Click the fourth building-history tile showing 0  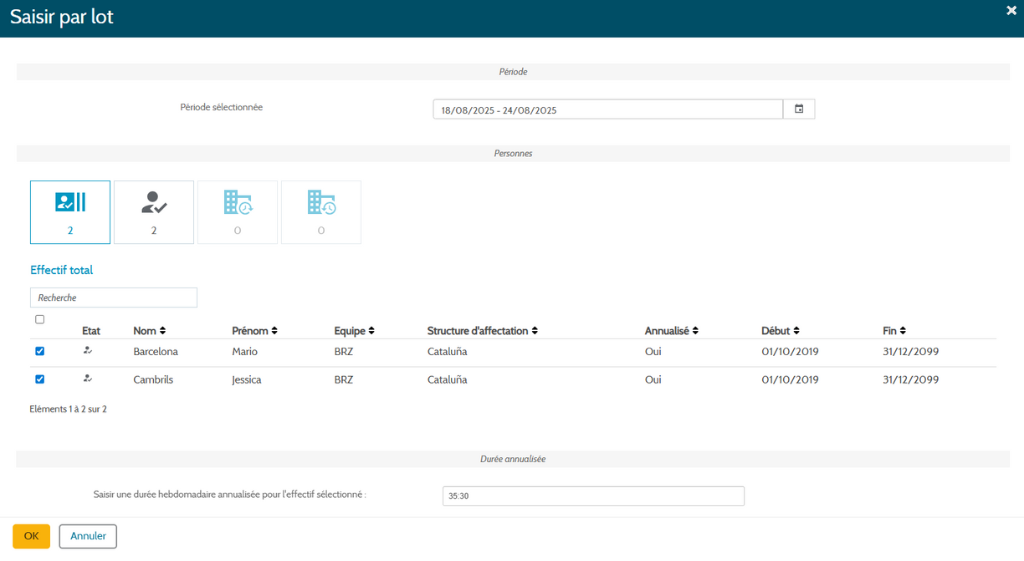321,212
